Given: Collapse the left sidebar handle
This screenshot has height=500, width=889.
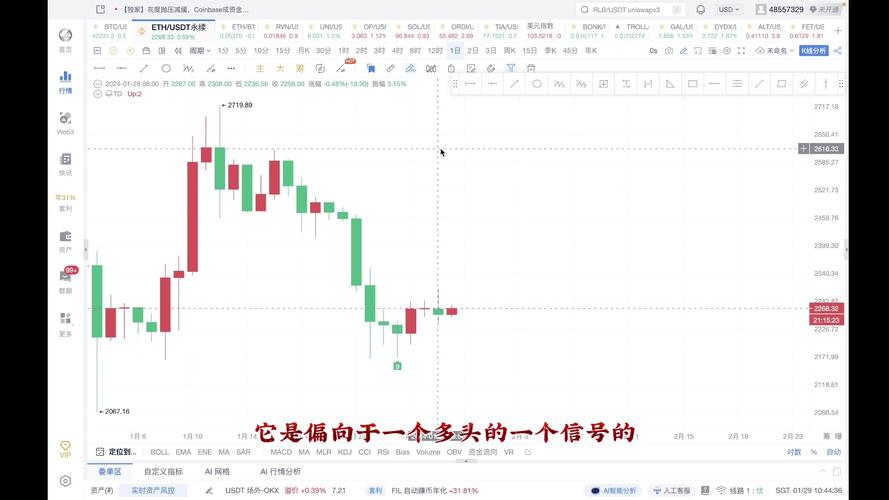Looking at the screenshot, I should coord(86,249).
